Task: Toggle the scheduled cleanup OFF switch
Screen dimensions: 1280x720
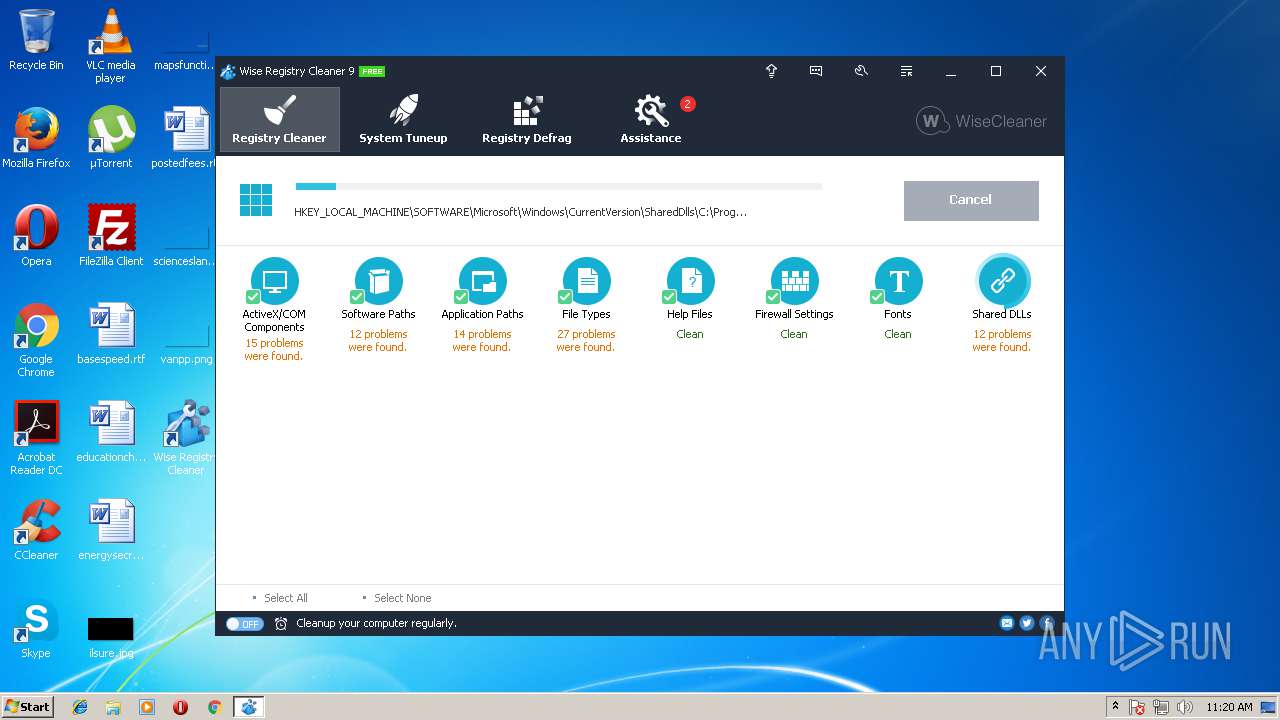Action: (x=244, y=624)
